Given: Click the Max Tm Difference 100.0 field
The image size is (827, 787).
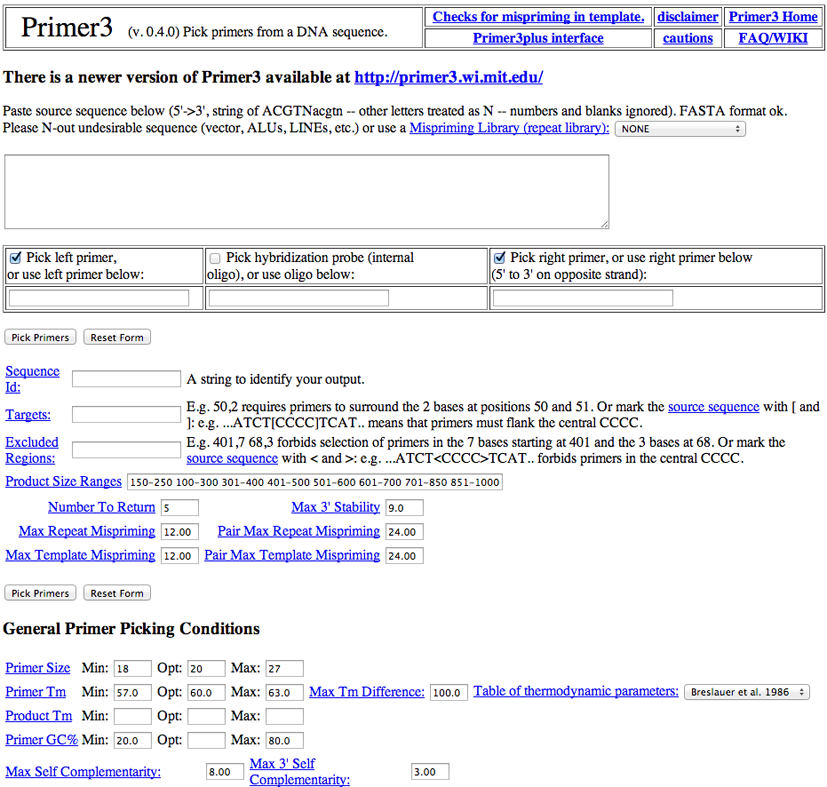Looking at the screenshot, I should click(x=449, y=692).
